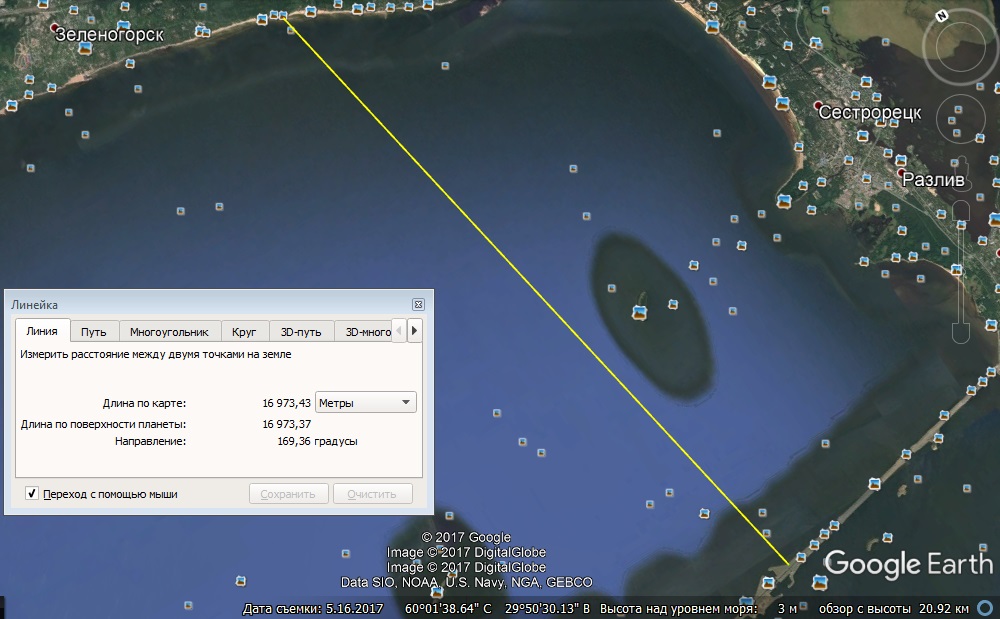Click the Сестрорецк place label
Viewport: 1000px width, 619px height.
[870, 113]
